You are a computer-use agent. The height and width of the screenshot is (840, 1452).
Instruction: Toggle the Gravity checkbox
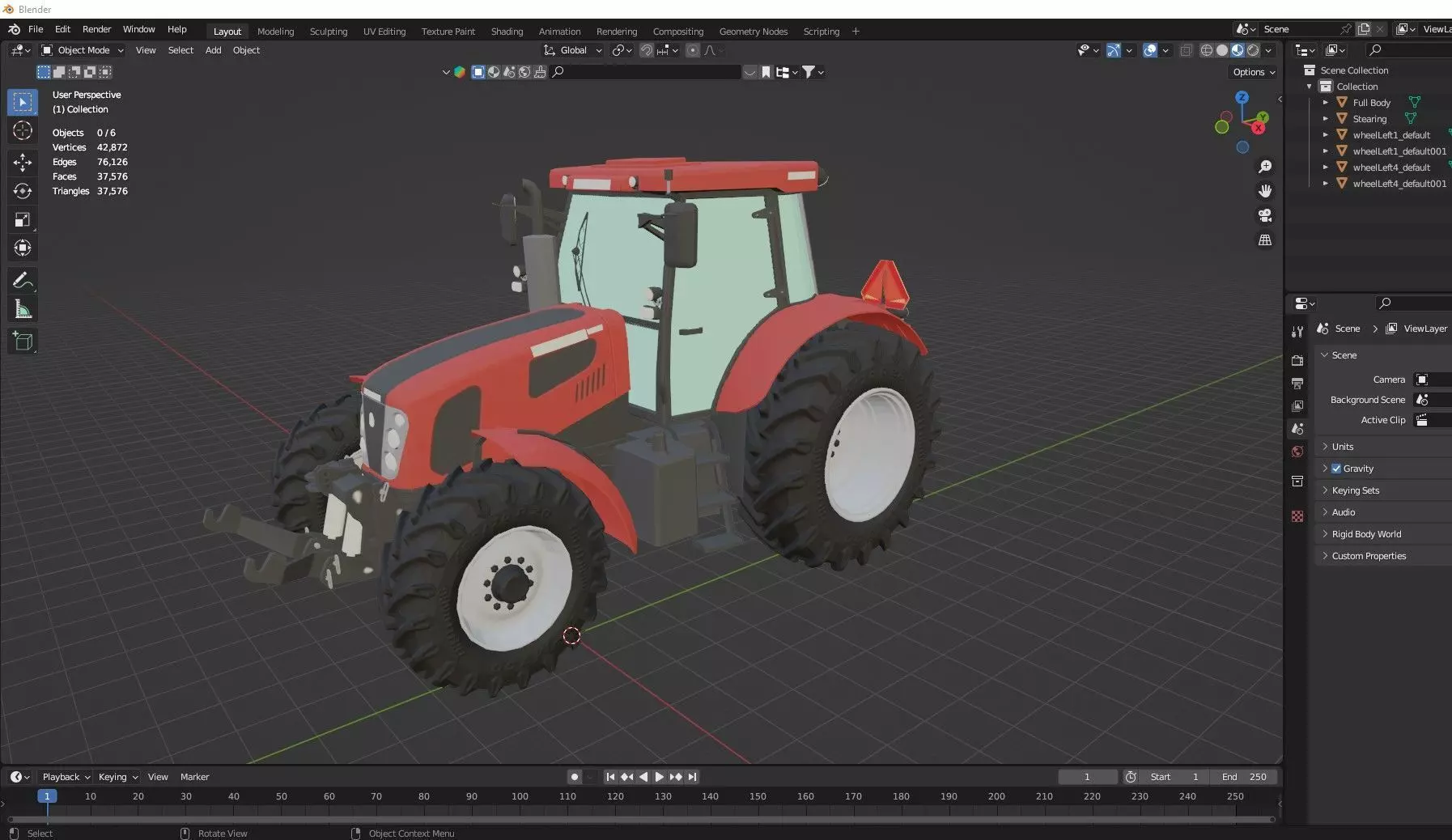[x=1336, y=469]
